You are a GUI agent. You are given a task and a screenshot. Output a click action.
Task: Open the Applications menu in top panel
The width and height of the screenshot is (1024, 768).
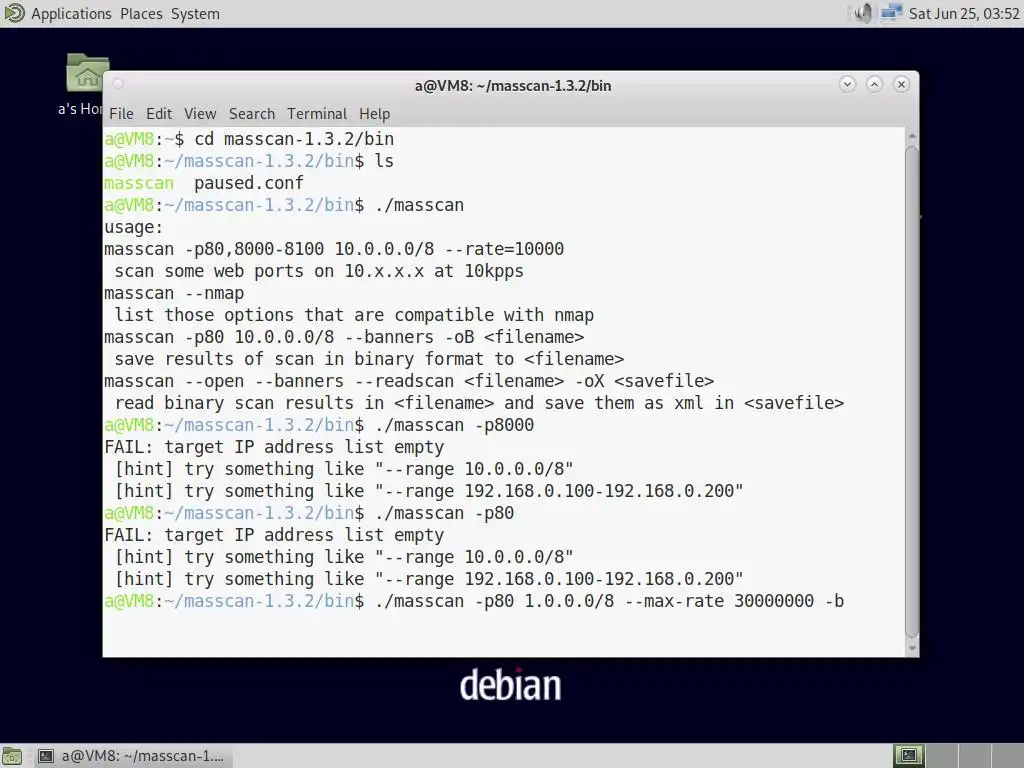tap(71, 14)
